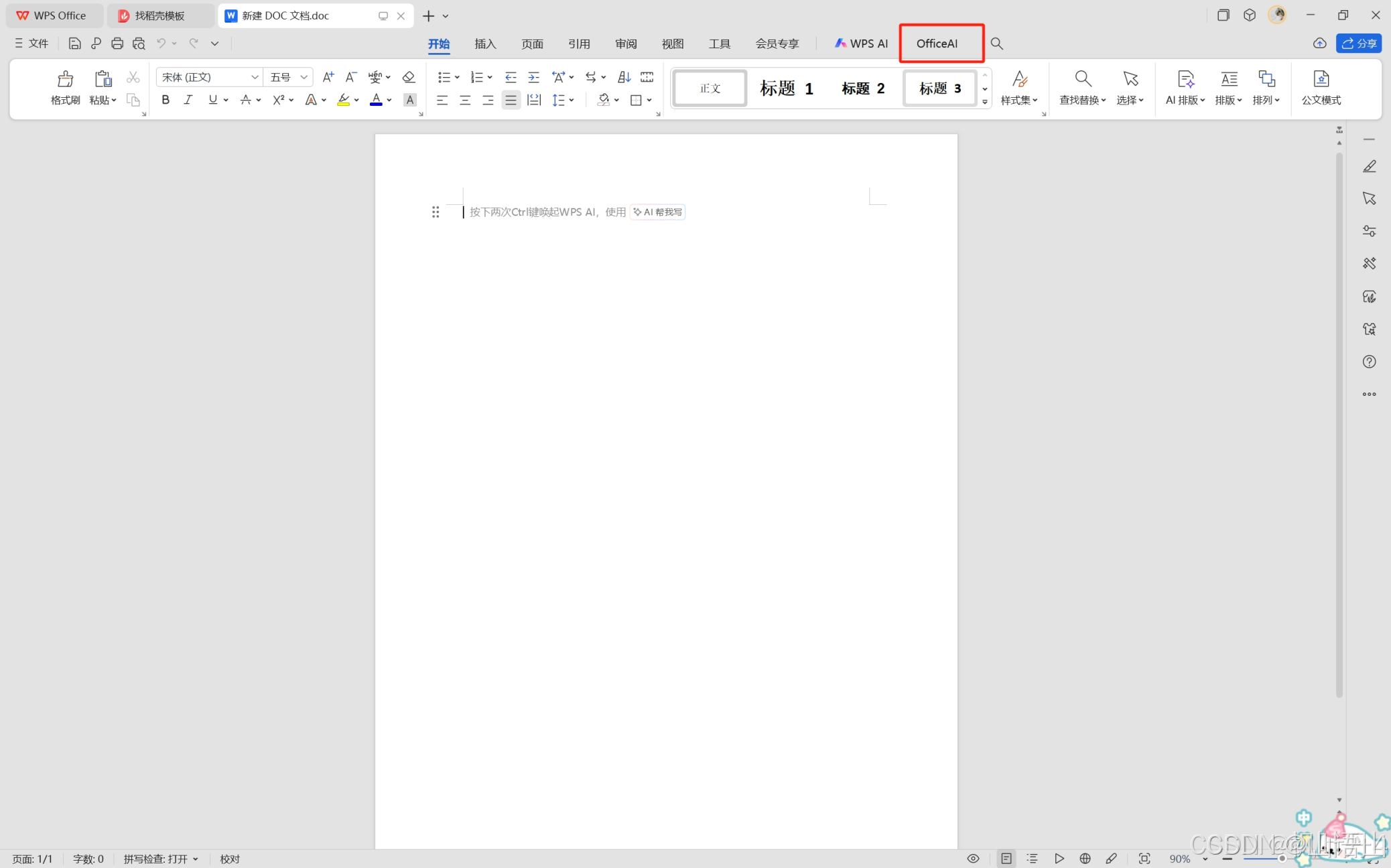Click the cloud upload icon near Share
Screen dimensions: 1391x868
point(1319,44)
